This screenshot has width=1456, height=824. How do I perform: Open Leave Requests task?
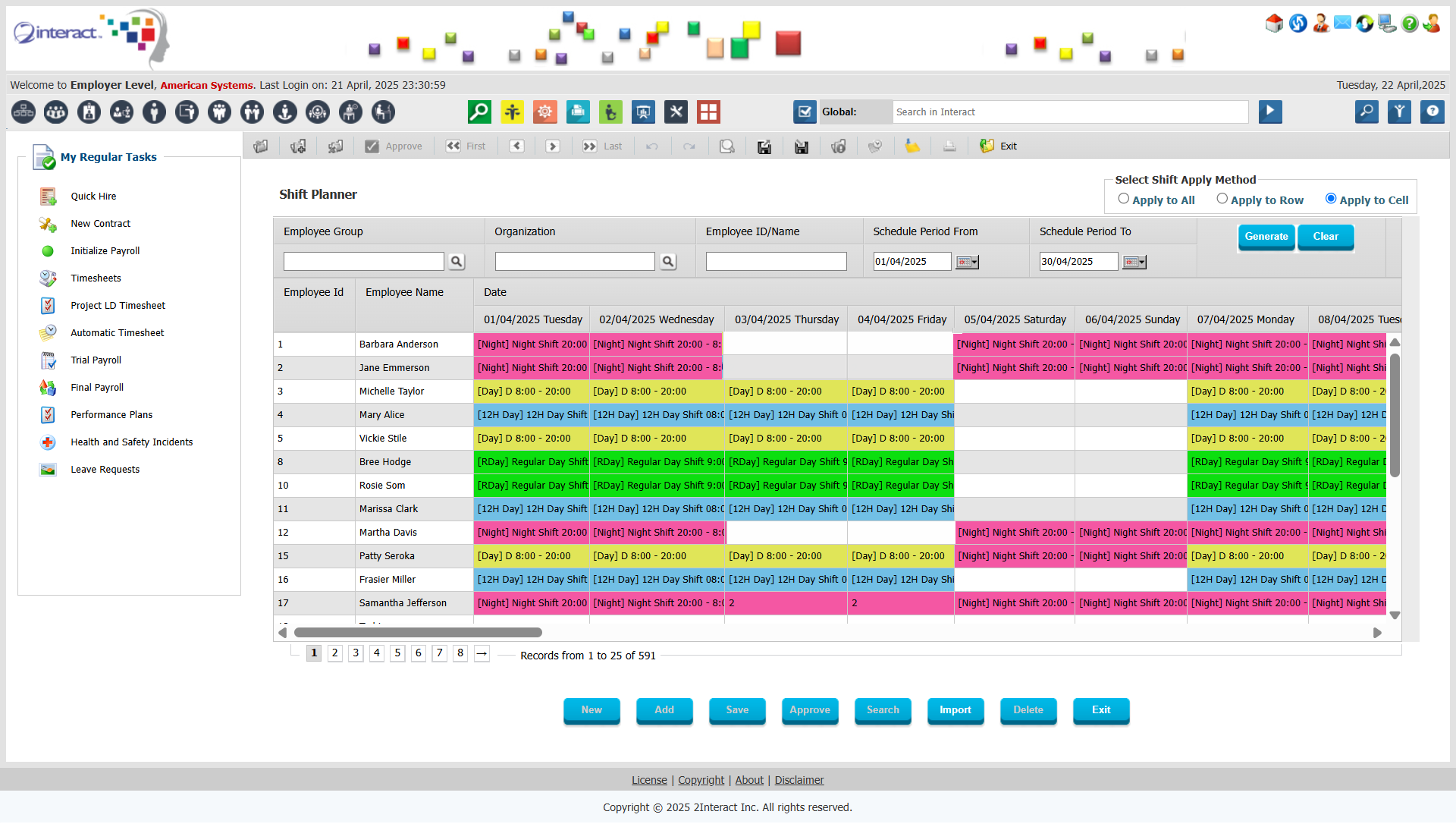[x=105, y=470]
